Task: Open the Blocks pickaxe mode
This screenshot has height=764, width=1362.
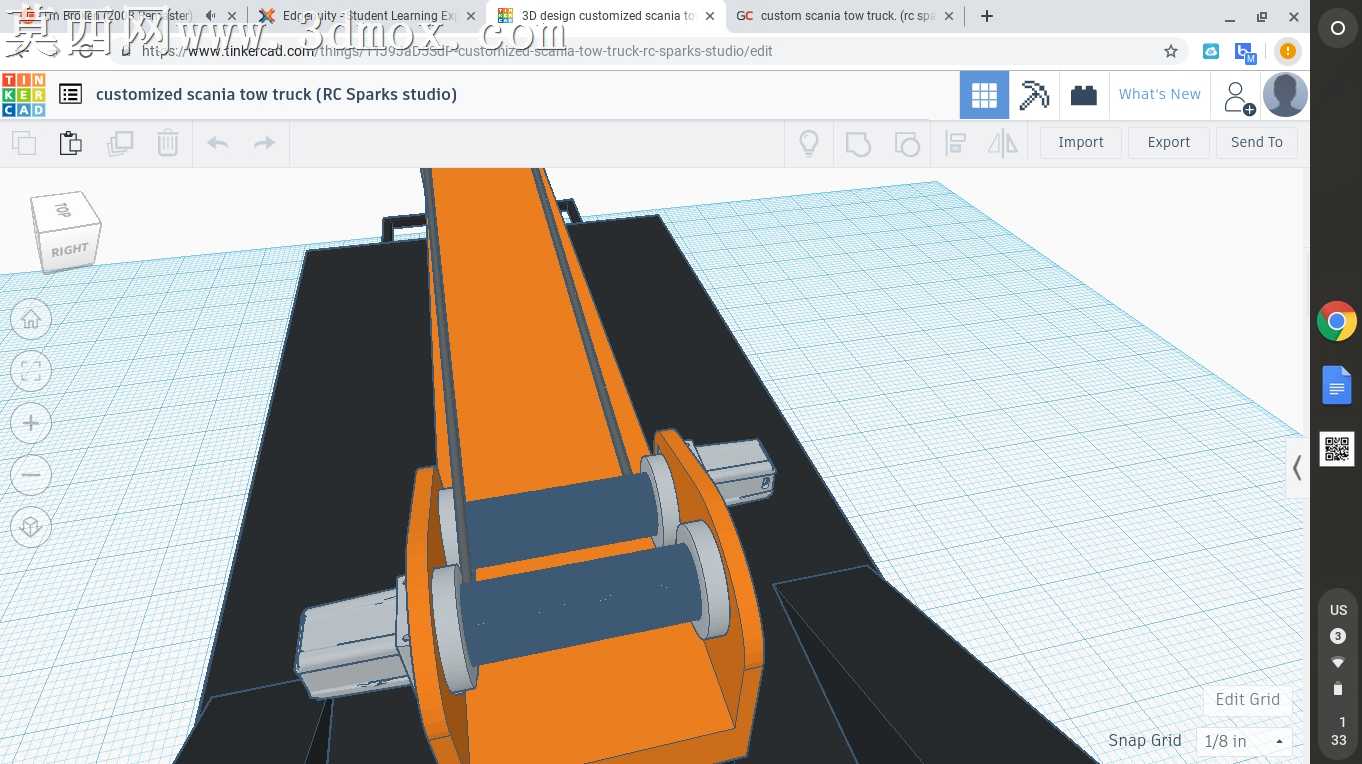Action: tap(1034, 95)
